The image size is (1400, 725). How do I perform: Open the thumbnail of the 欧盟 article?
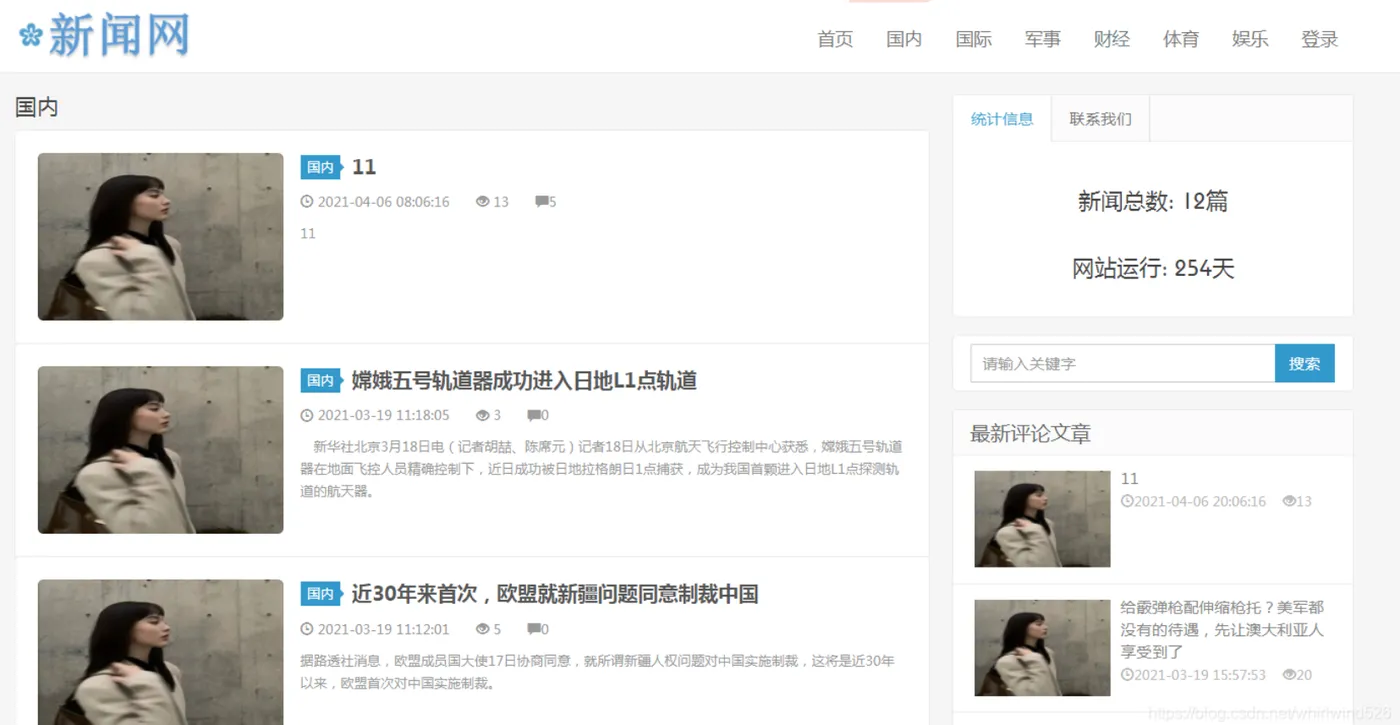pos(161,652)
